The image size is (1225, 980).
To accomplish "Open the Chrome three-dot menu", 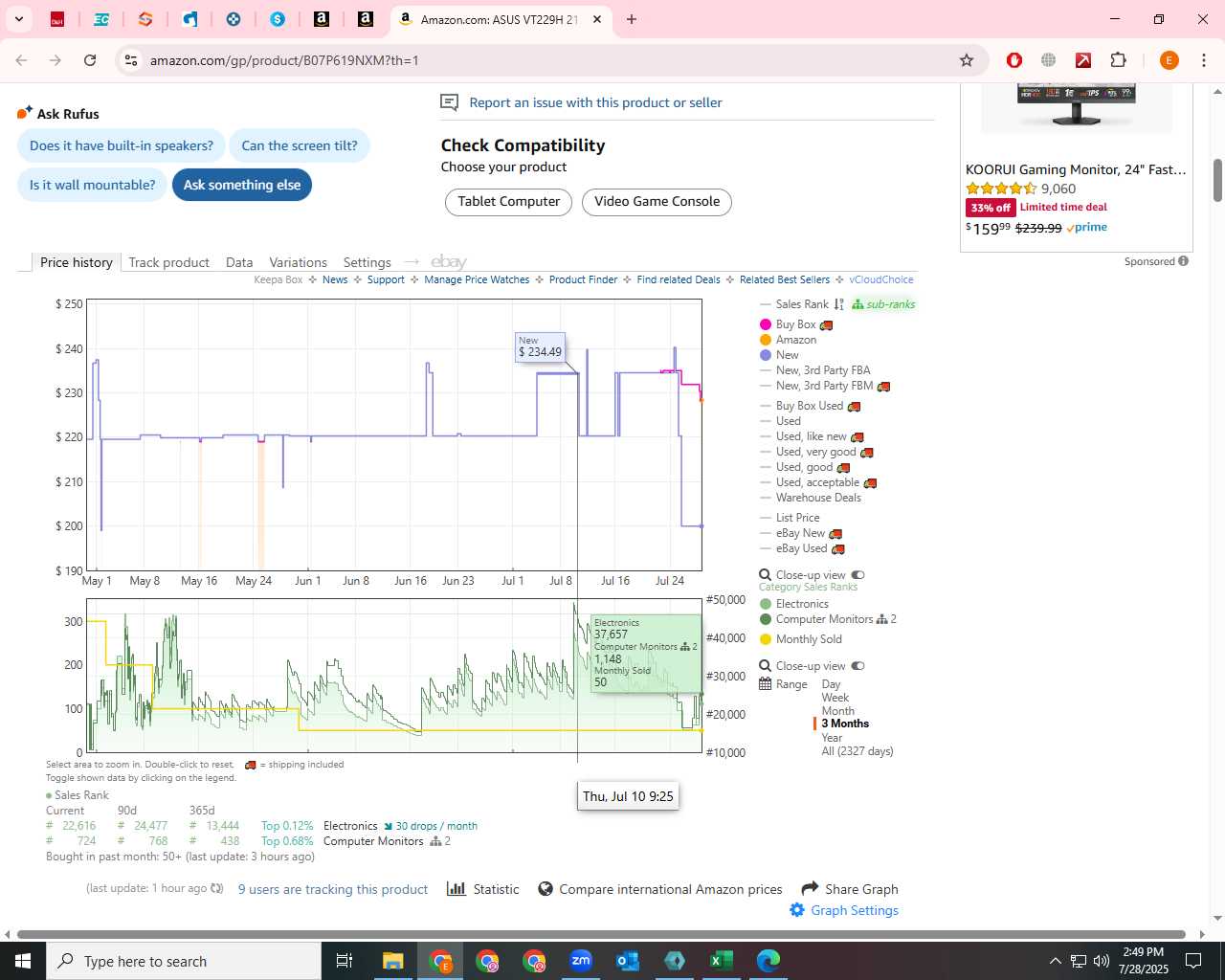I will (x=1203, y=60).
